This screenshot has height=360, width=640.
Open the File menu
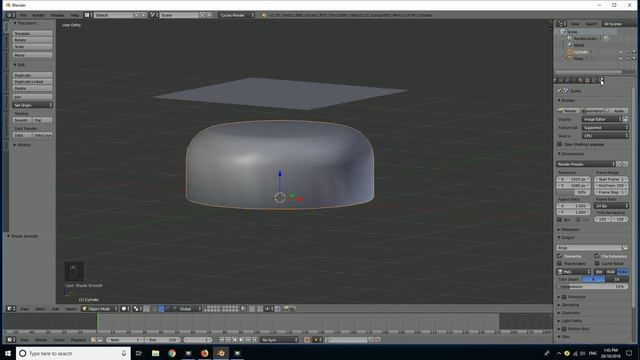click(x=23, y=15)
